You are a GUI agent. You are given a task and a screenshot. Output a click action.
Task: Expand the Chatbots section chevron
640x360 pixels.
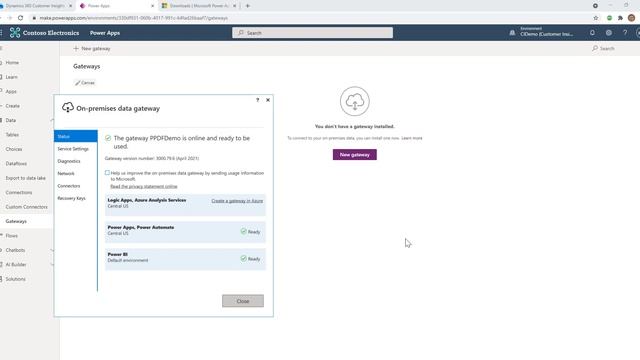(x=52, y=250)
